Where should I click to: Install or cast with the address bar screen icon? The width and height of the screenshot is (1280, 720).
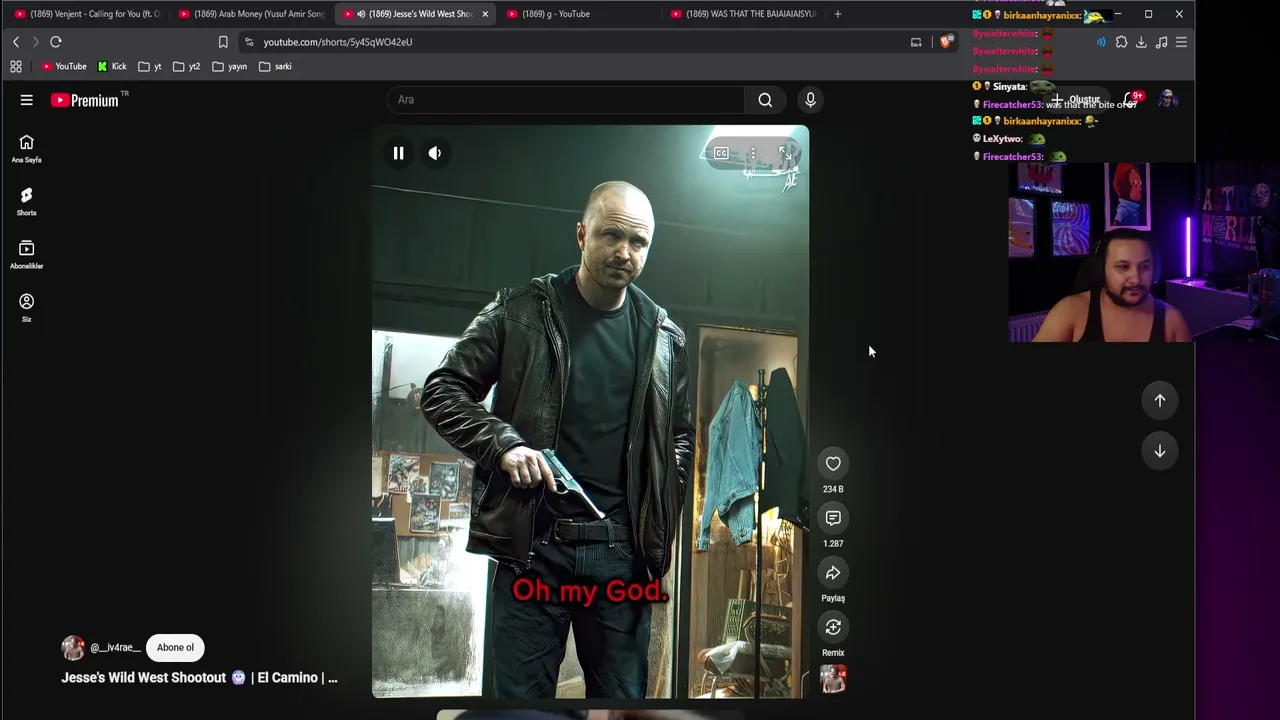916,42
